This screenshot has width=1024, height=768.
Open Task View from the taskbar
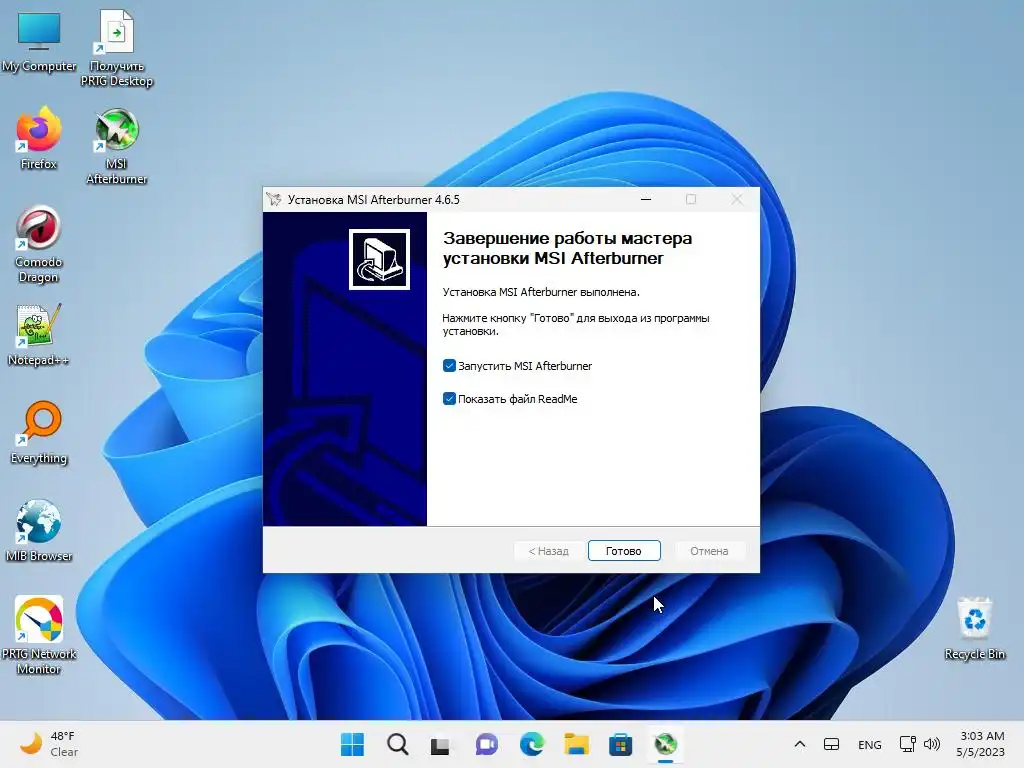pyautogui.click(x=441, y=744)
